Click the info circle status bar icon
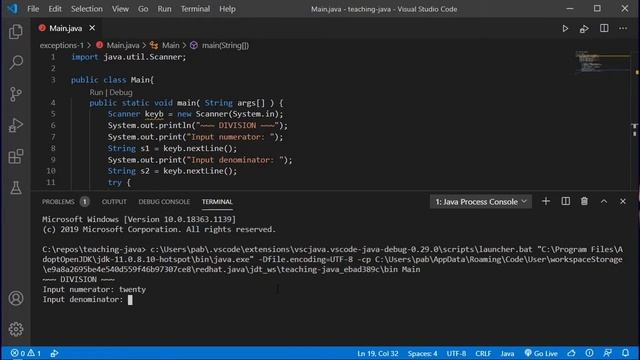 pyautogui.click(x=589, y=353)
